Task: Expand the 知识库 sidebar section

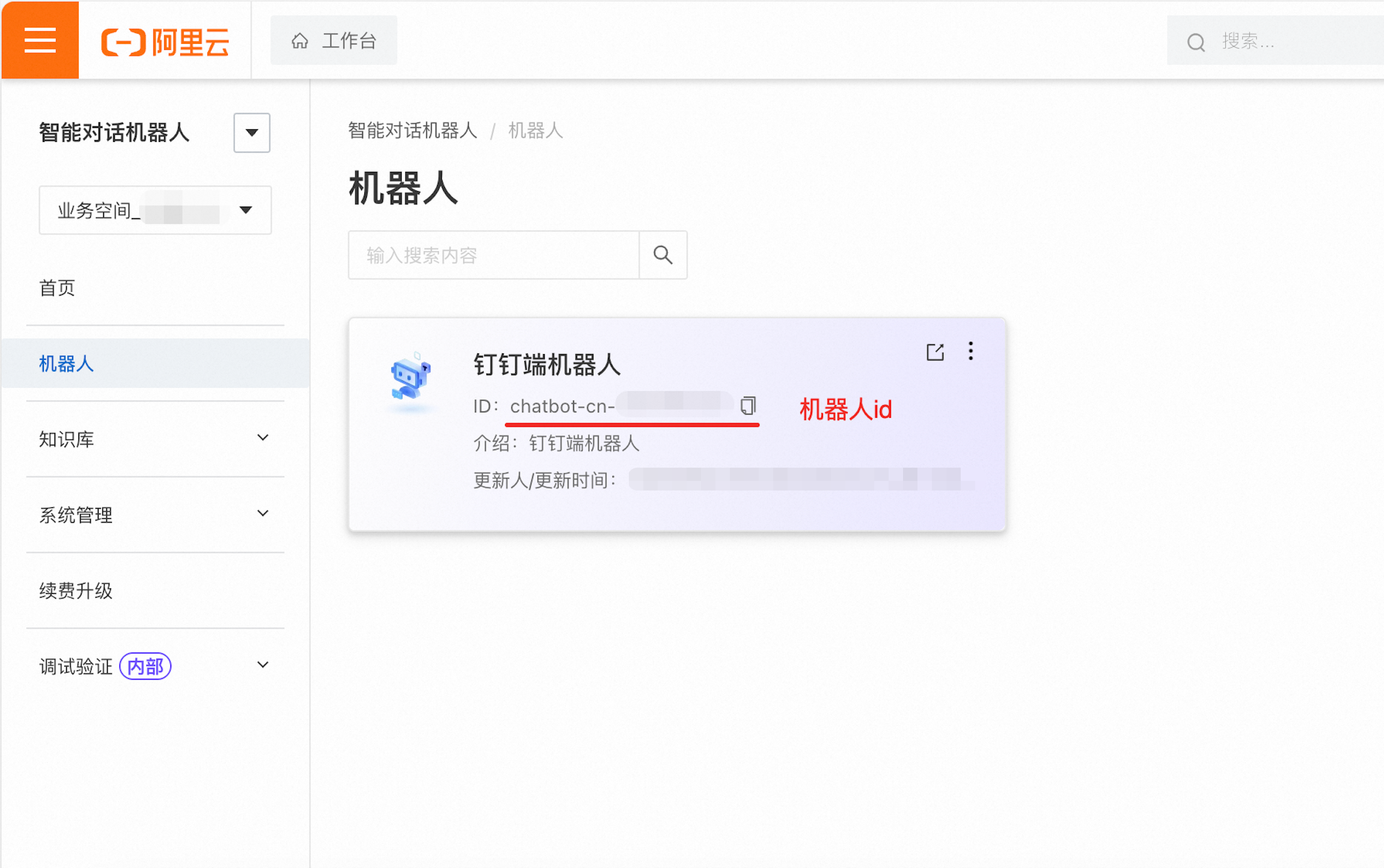Action: (155, 439)
